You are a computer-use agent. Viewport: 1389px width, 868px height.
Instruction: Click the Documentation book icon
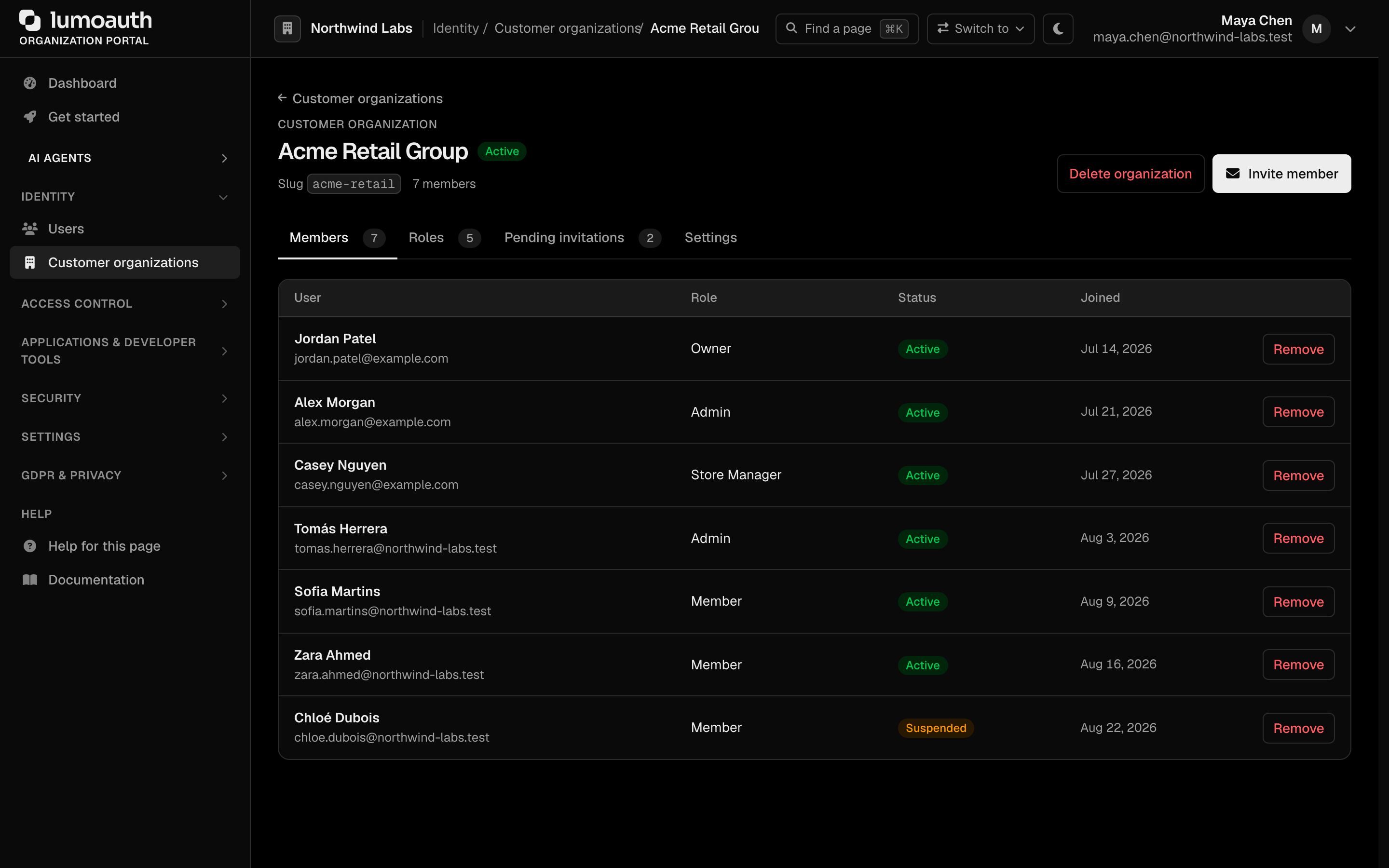click(30, 580)
